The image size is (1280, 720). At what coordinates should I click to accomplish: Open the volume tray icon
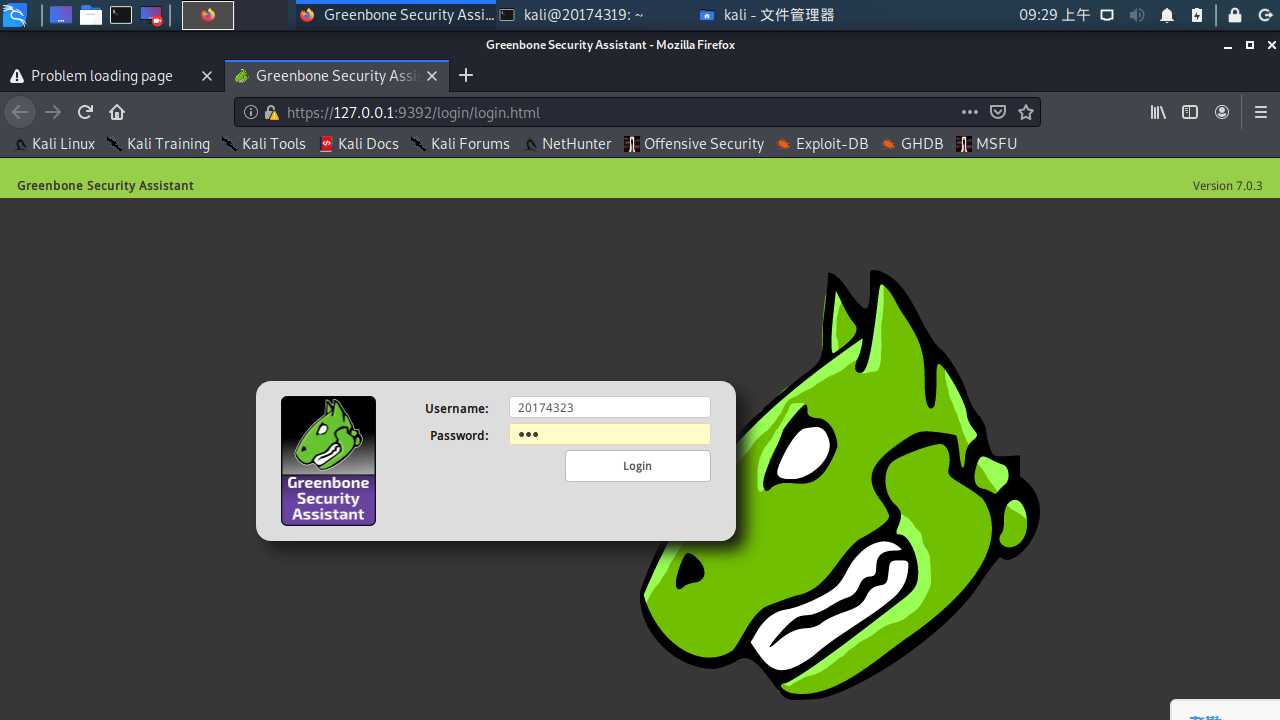tap(1137, 15)
